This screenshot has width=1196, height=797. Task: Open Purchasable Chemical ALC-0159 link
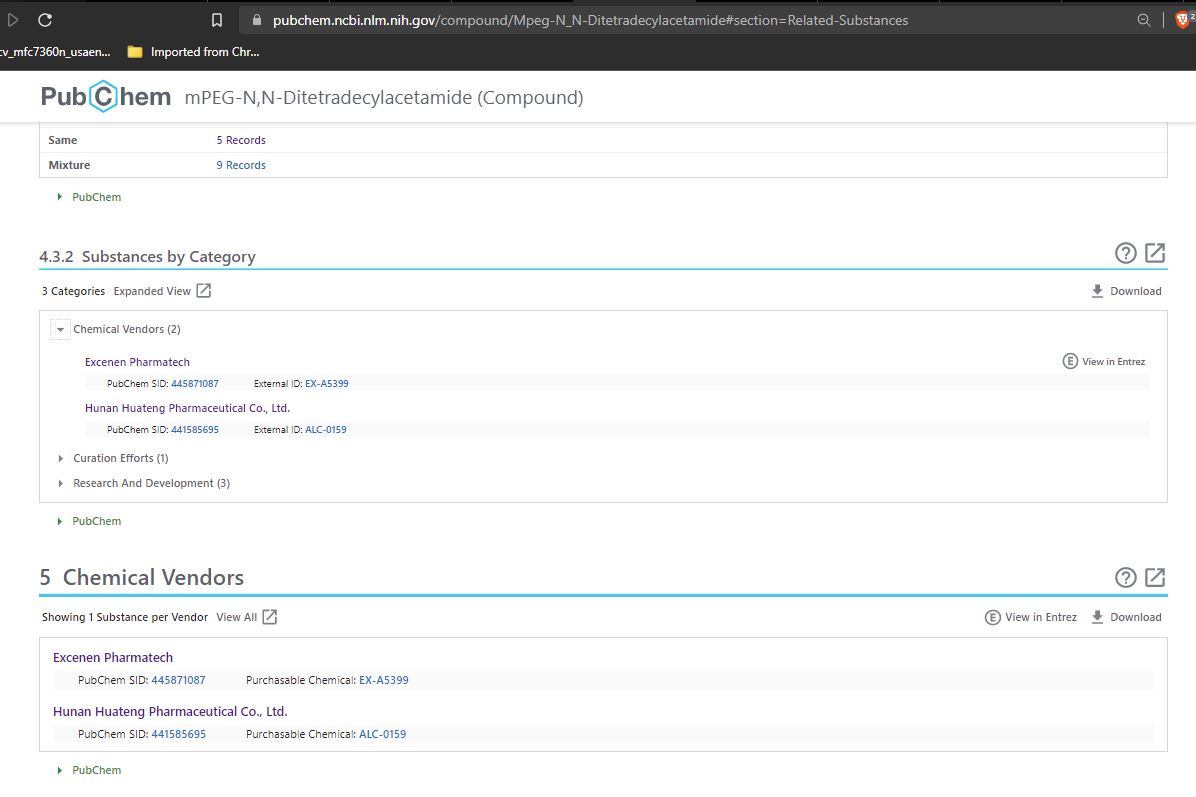pos(382,734)
